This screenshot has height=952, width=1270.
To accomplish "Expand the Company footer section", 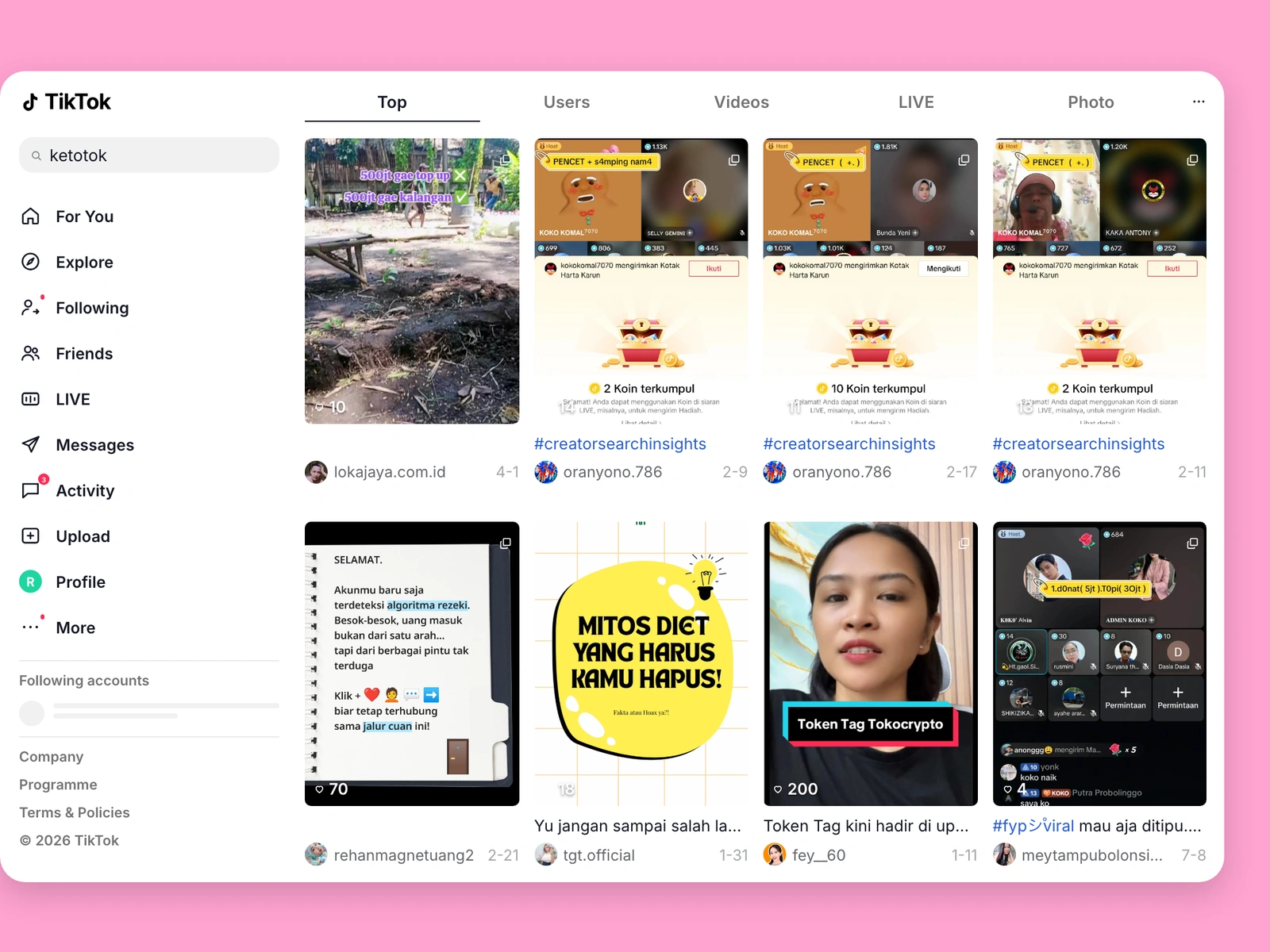I will tap(52, 757).
